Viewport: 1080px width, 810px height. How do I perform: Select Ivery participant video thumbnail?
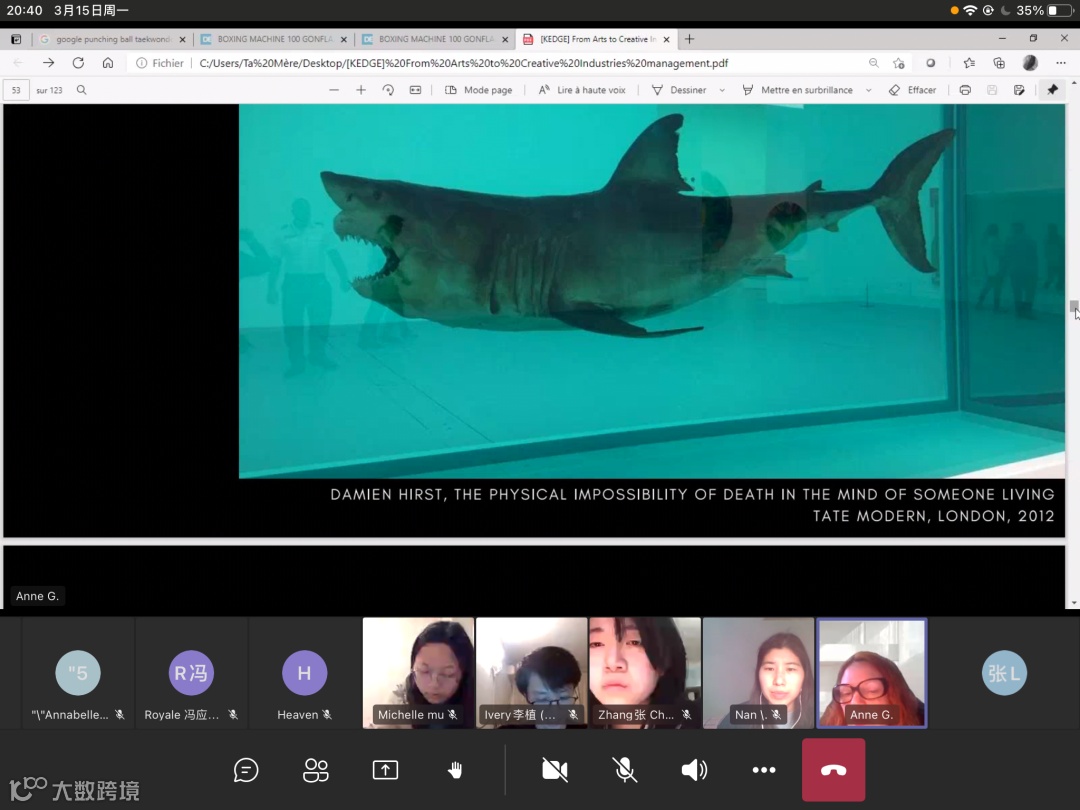point(531,672)
